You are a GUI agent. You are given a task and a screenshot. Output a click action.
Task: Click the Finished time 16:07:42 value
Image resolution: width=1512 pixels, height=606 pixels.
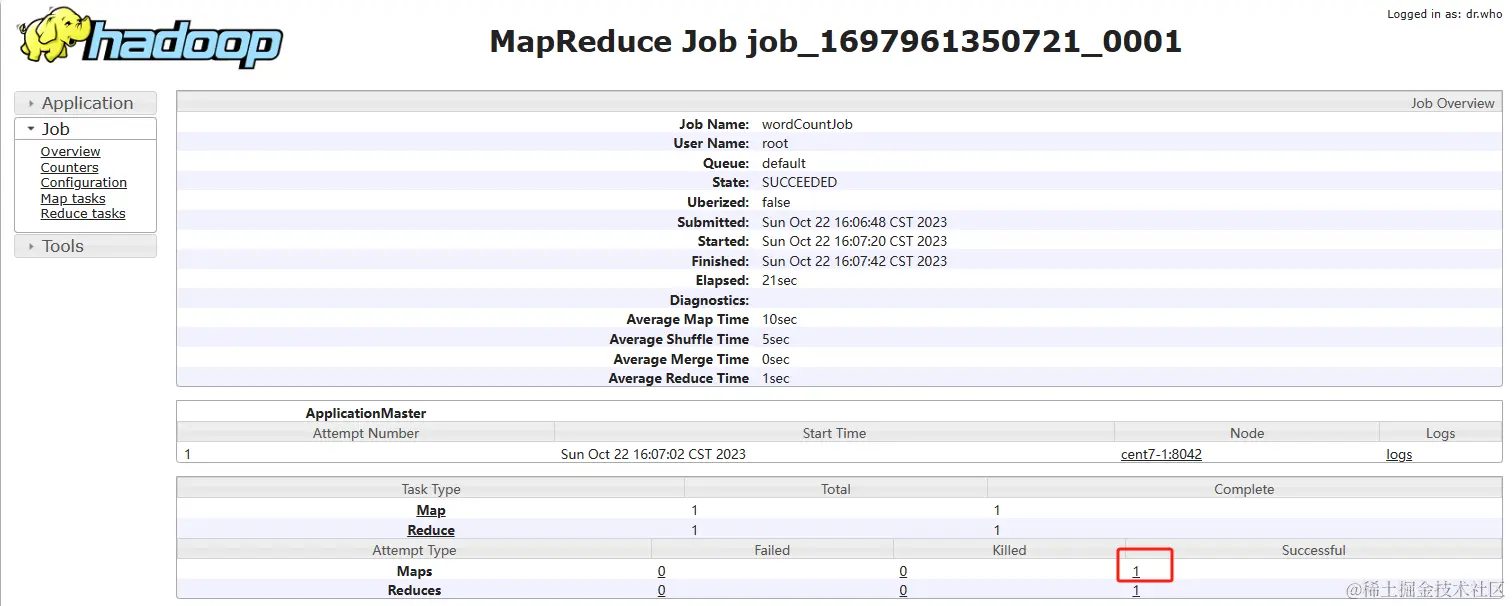[854, 261]
